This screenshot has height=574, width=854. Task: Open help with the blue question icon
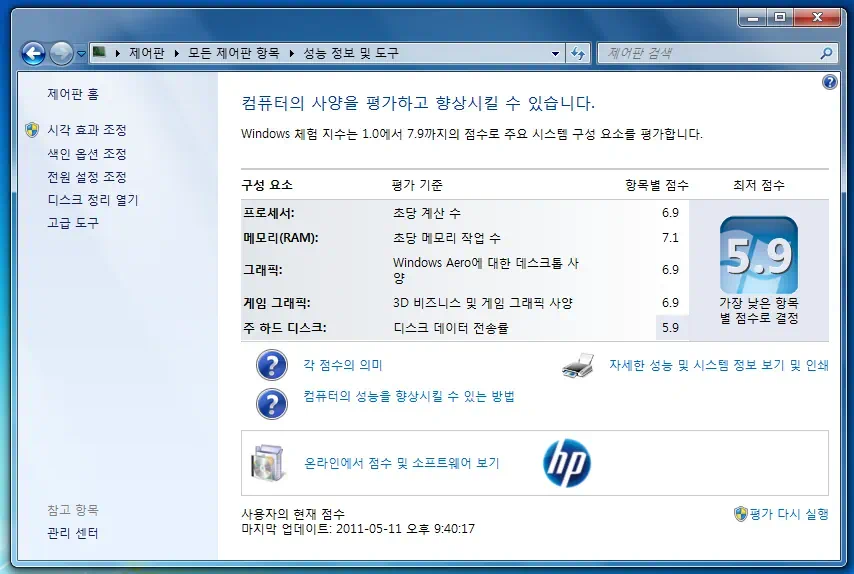829,82
